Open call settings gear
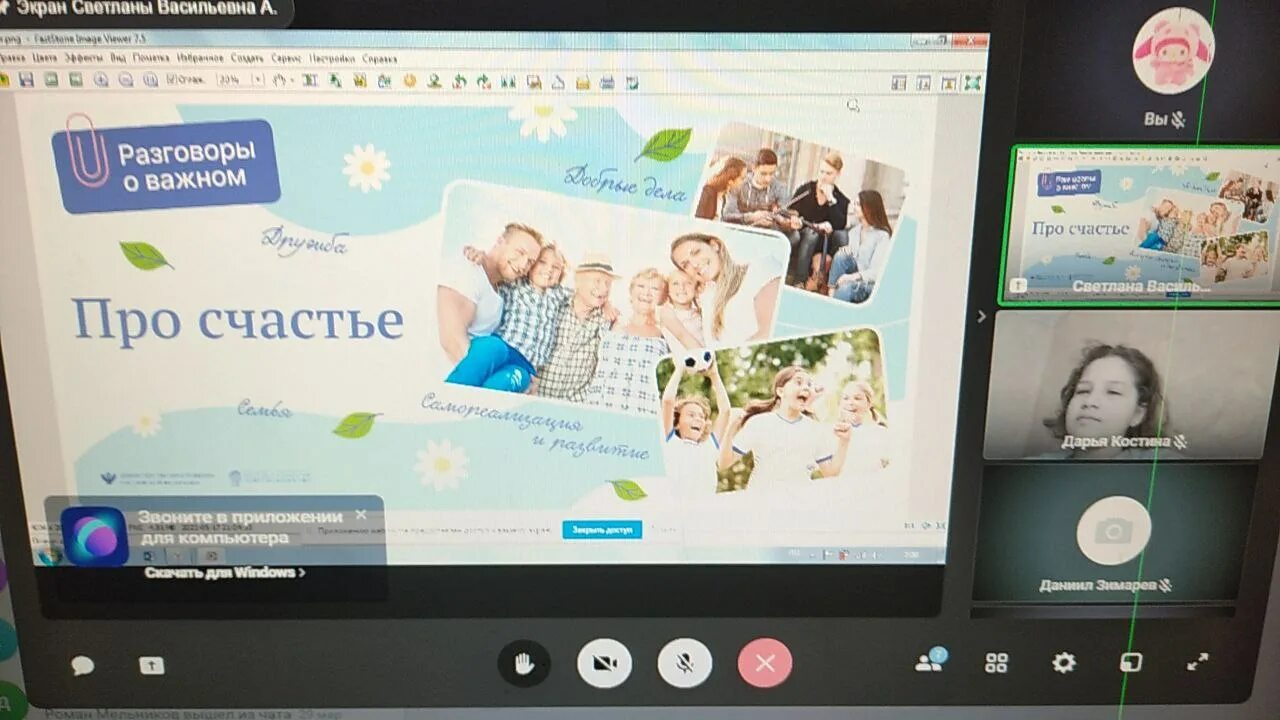Image resolution: width=1280 pixels, height=720 pixels. [x=1064, y=662]
